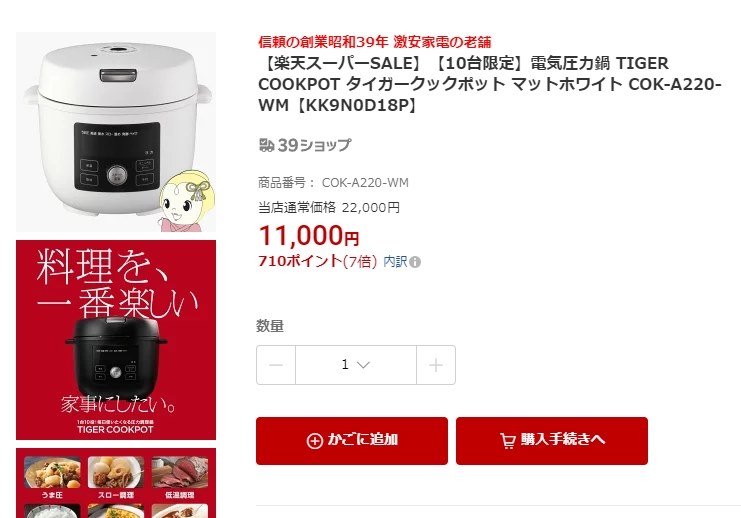The width and height of the screenshot is (741, 518).
Task: Click the 11,000円 sale price
Action: [x=309, y=235]
